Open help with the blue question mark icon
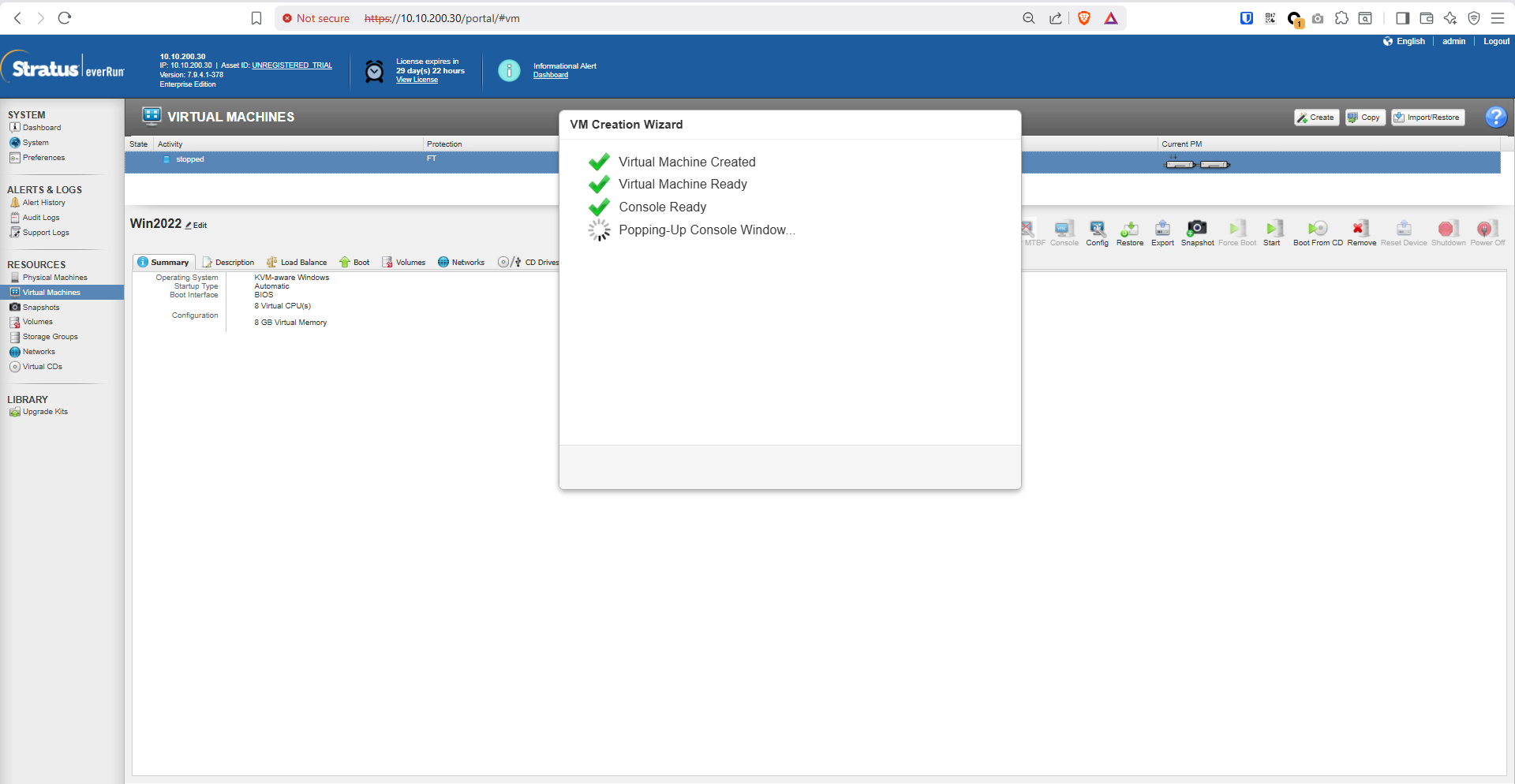This screenshot has height=784, width=1515. pos(1495,118)
